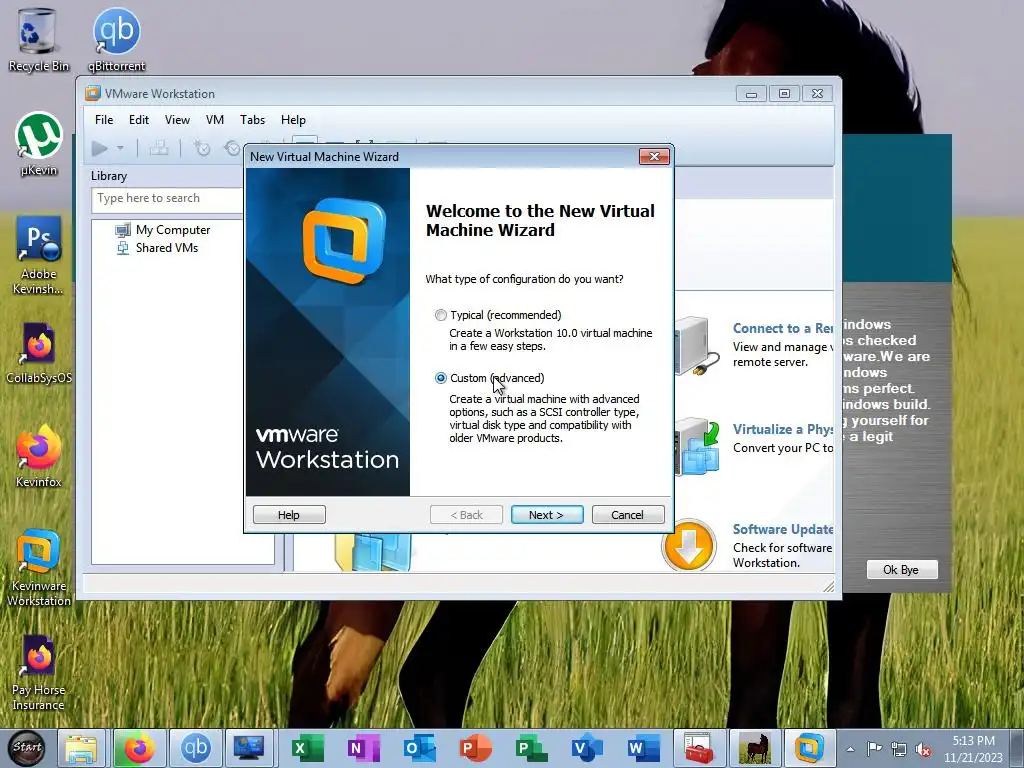Open the VM menu
This screenshot has height=768, width=1024.
click(215, 120)
